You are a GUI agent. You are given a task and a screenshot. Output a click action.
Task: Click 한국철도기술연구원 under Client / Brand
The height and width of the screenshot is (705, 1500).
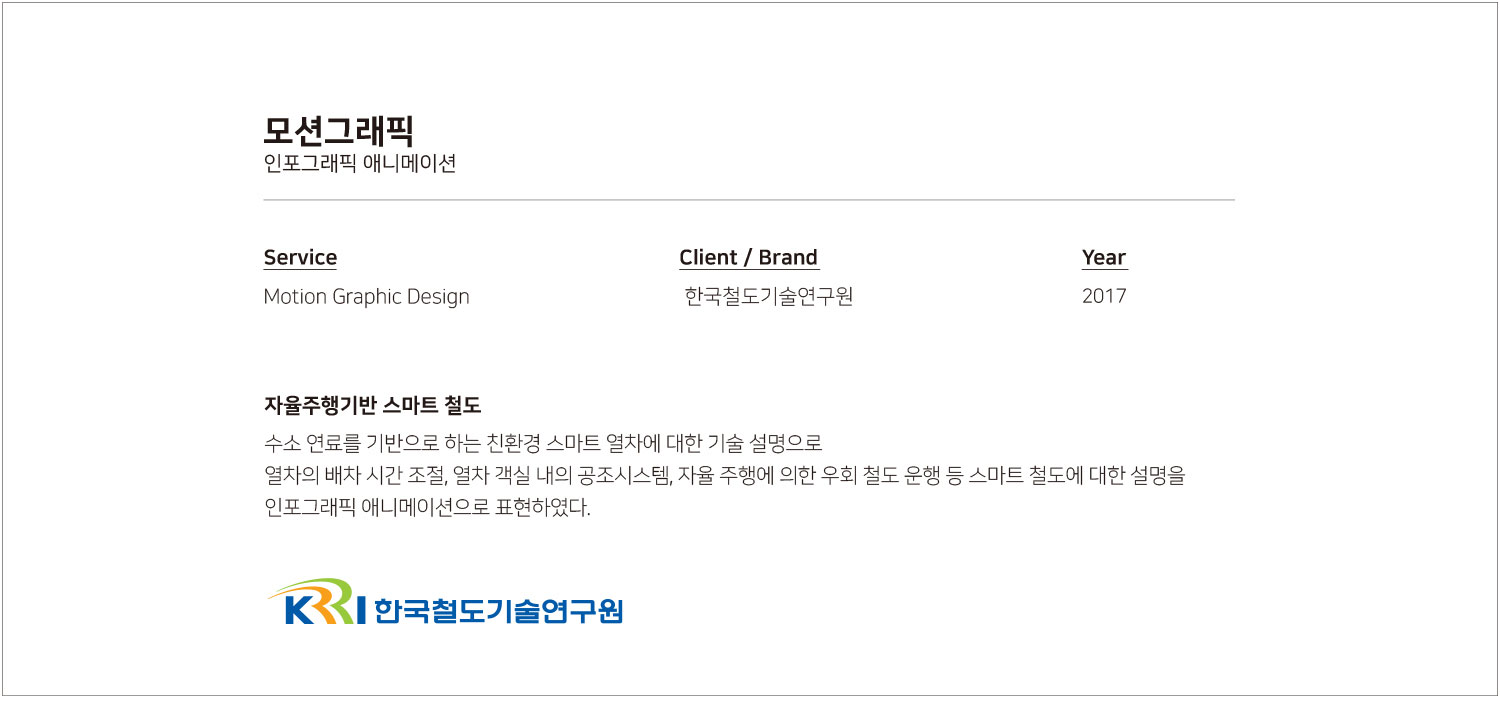point(768,297)
